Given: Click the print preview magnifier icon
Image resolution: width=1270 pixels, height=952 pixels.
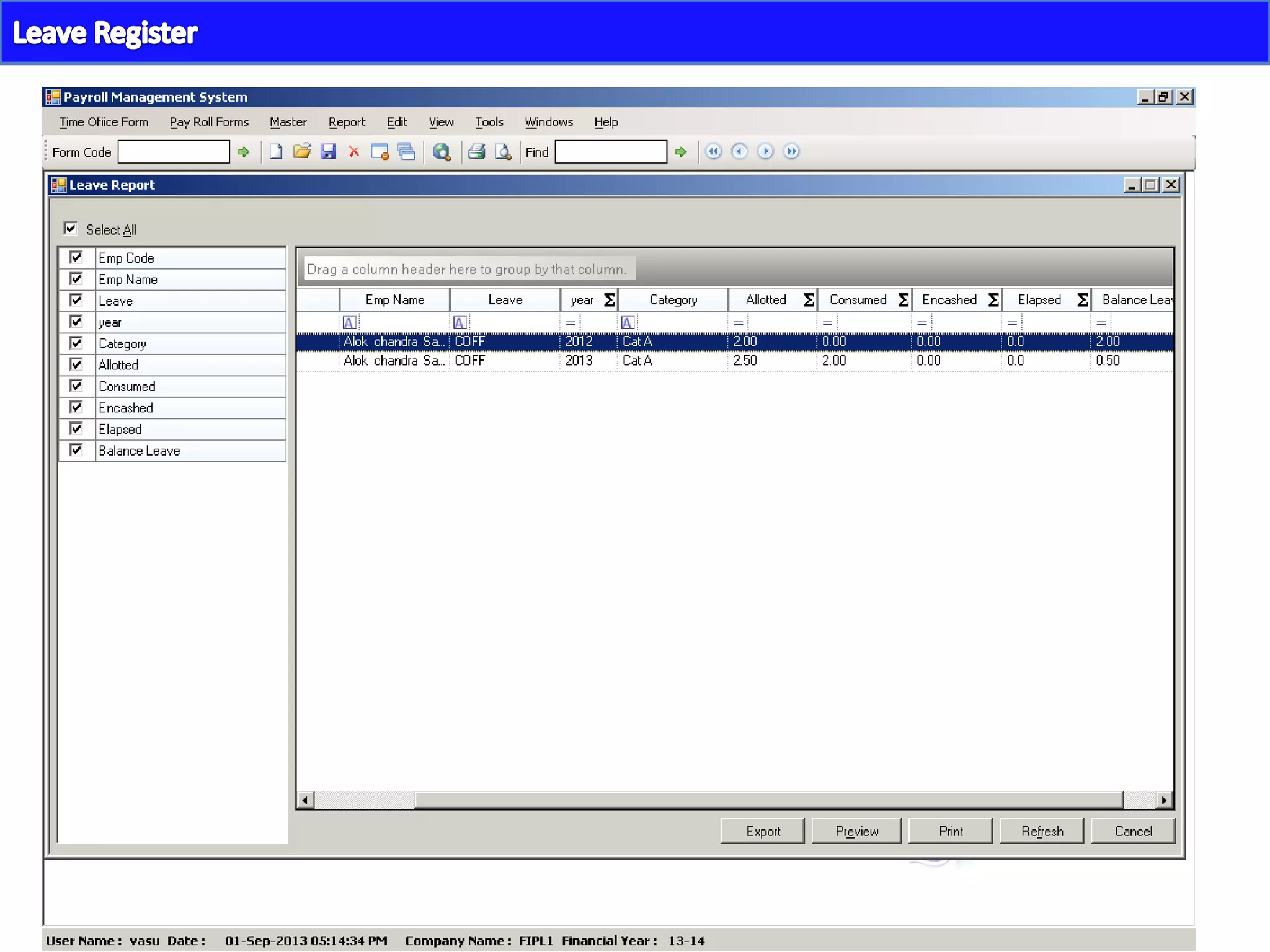Looking at the screenshot, I should point(503,152).
